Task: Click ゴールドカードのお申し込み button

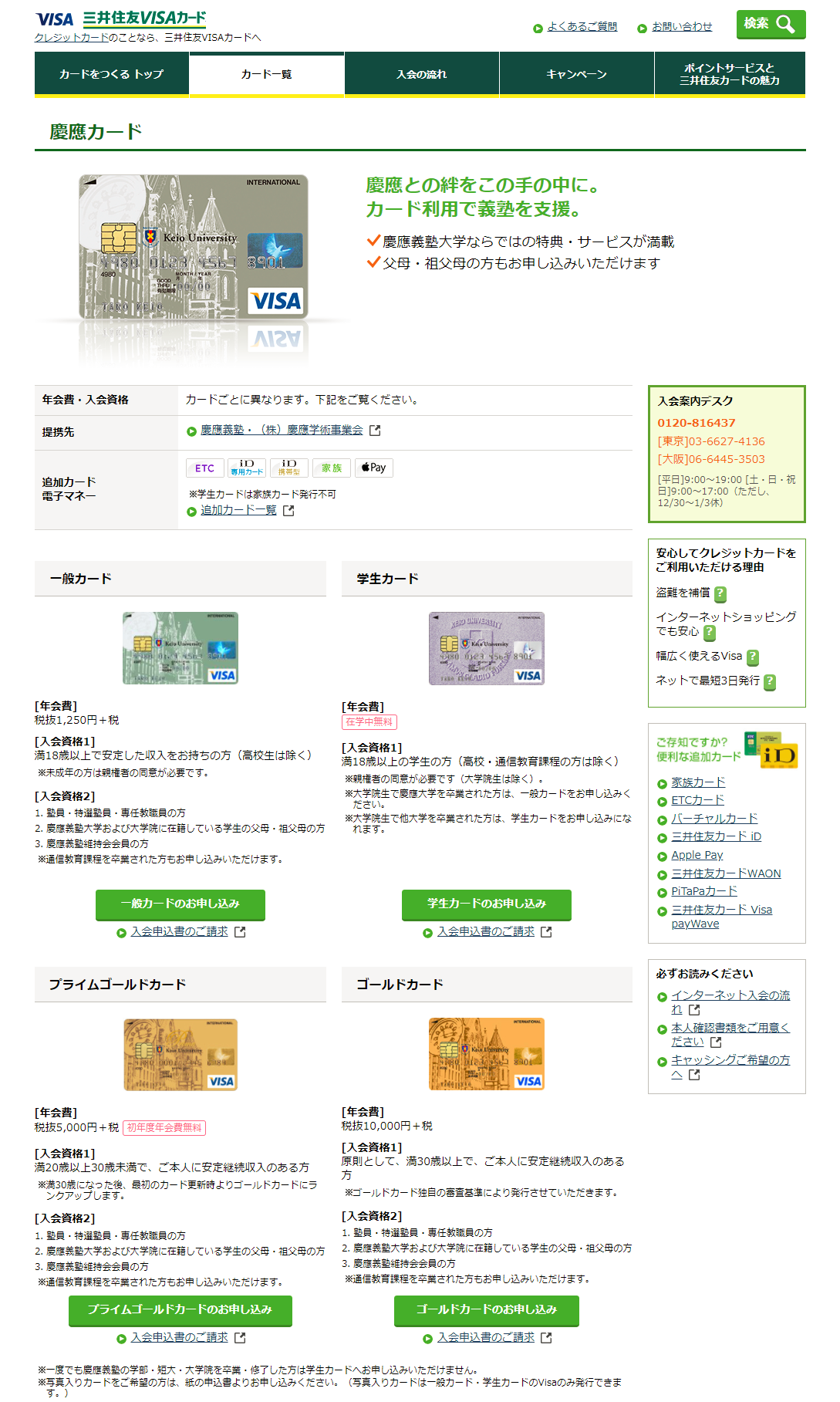Action: (487, 1310)
